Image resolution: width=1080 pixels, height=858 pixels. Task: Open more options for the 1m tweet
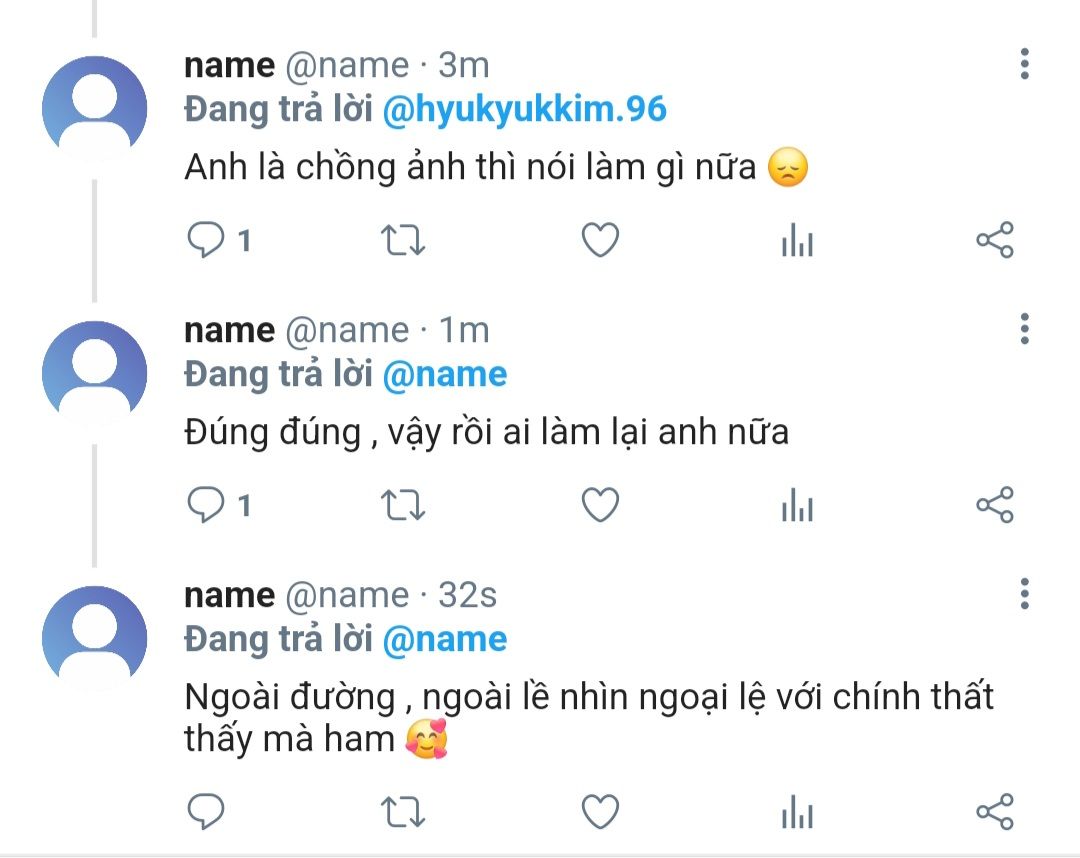(1024, 329)
